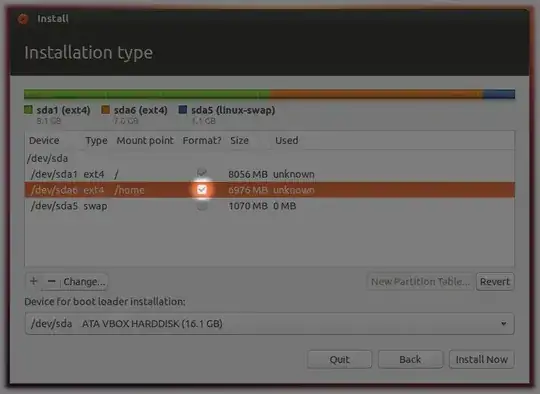Click the Install Now button
Image resolution: width=540 pixels, height=394 pixels.
(481, 360)
